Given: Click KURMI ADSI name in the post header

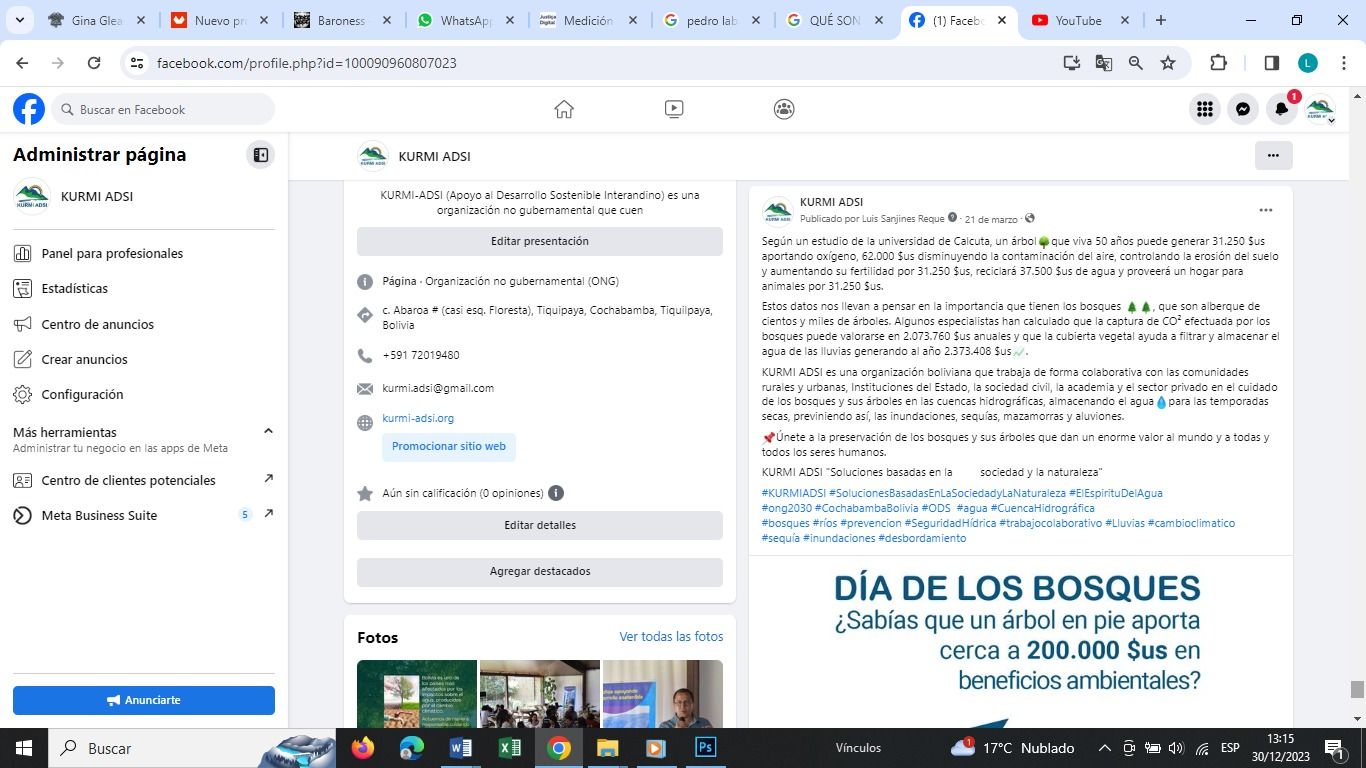Looking at the screenshot, I should tap(831, 202).
